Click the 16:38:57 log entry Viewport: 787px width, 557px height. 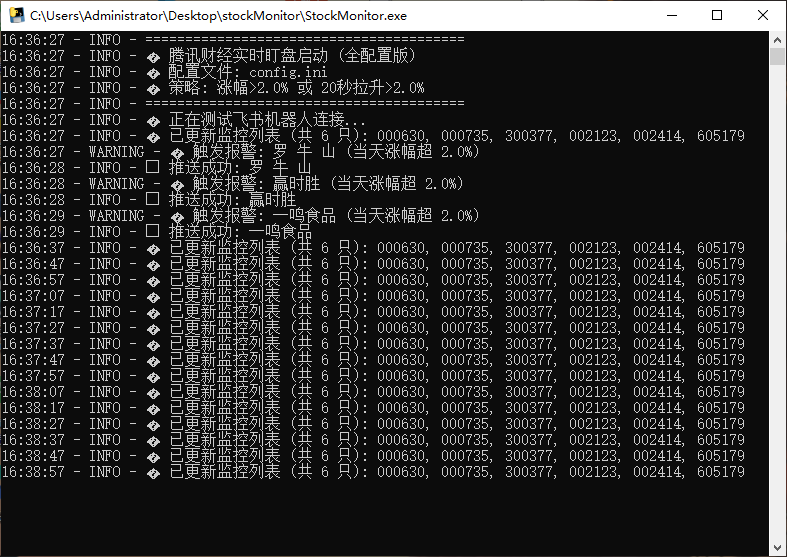click(373, 473)
